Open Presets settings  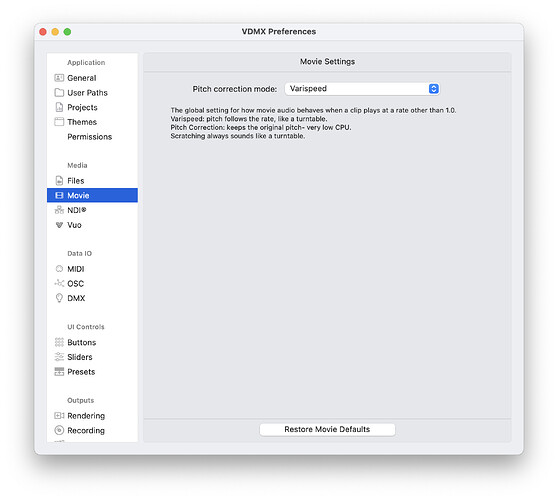click(x=92, y=372)
